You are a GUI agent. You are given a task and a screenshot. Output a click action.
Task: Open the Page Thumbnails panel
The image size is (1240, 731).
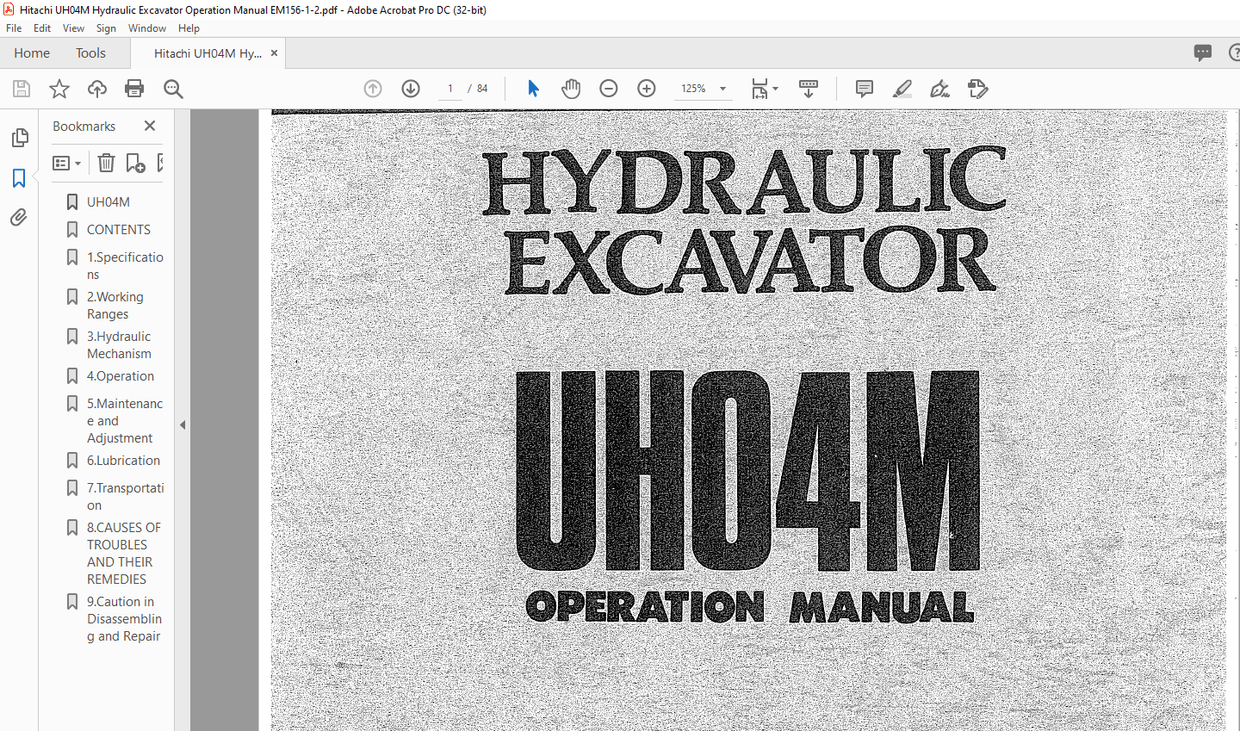20,137
